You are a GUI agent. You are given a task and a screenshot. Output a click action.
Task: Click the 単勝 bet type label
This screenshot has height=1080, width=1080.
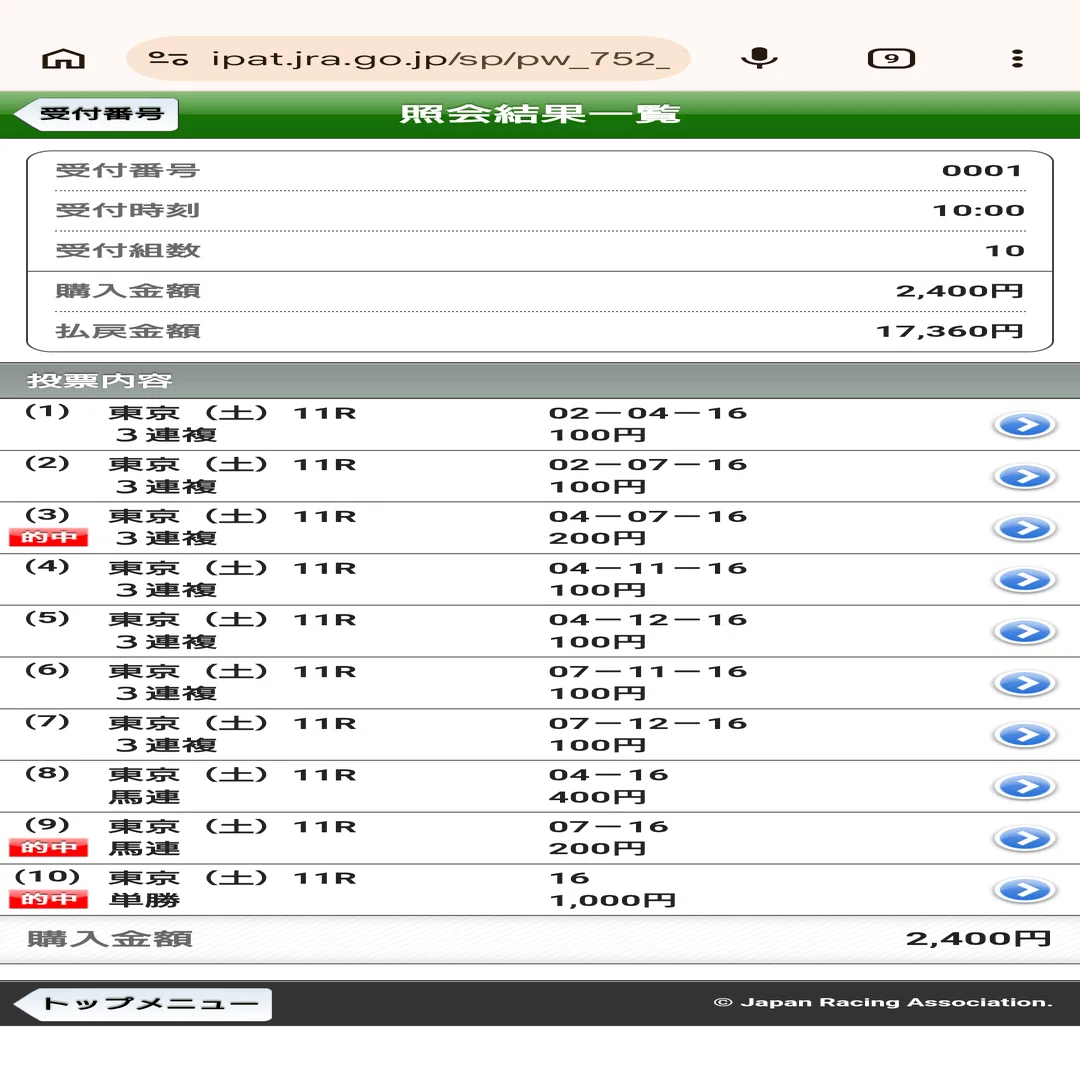click(144, 900)
